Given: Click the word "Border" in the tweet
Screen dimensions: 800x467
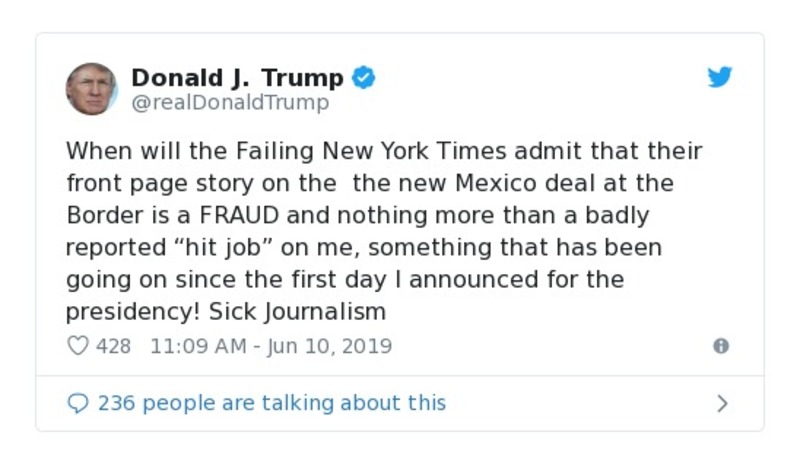Looking at the screenshot, I should 100,216.
